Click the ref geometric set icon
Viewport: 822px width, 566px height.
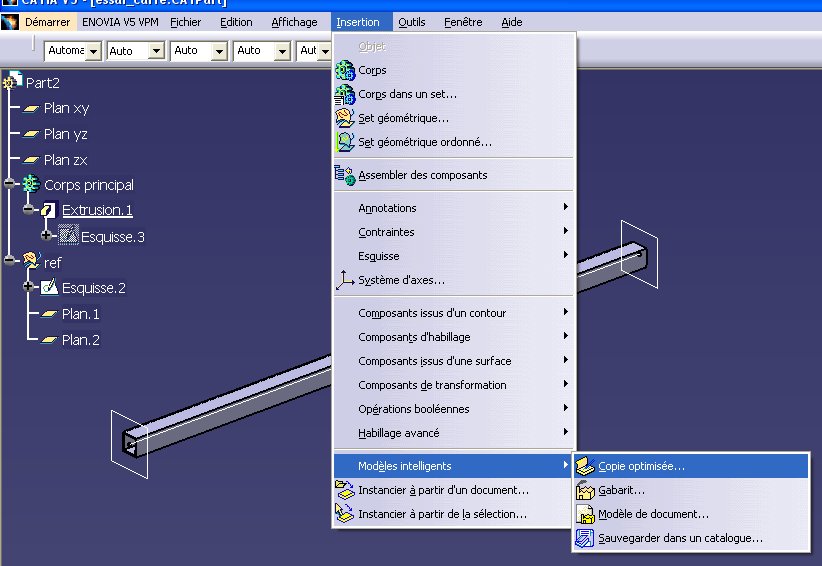pyautogui.click(x=31, y=260)
